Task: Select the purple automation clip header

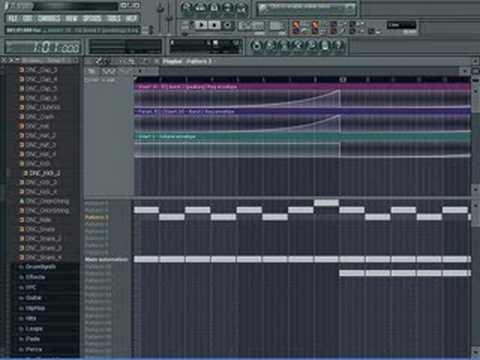Action: (x=302, y=111)
